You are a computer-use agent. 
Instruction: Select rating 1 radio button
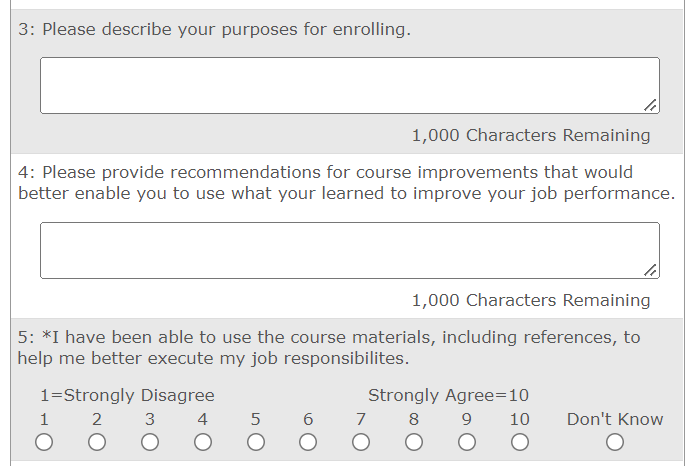coord(45,442)
